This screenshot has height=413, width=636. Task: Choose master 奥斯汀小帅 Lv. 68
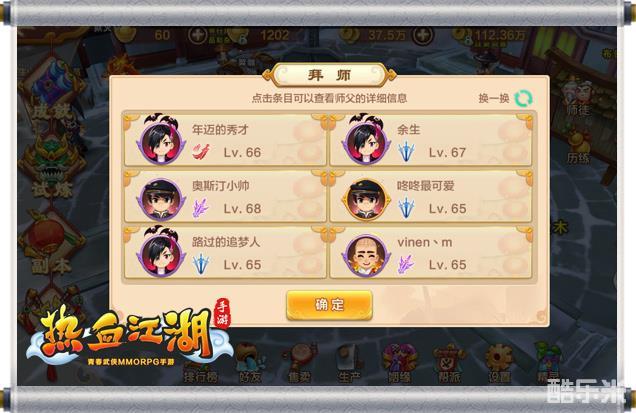point(225,196)
